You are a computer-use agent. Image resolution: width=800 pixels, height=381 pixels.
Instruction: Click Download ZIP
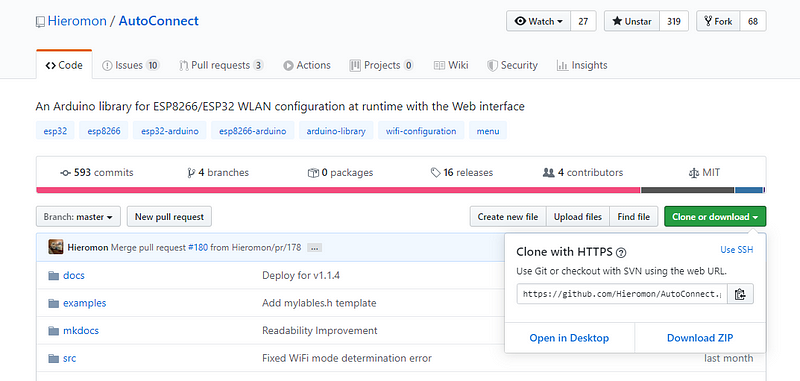coord(700,338)
